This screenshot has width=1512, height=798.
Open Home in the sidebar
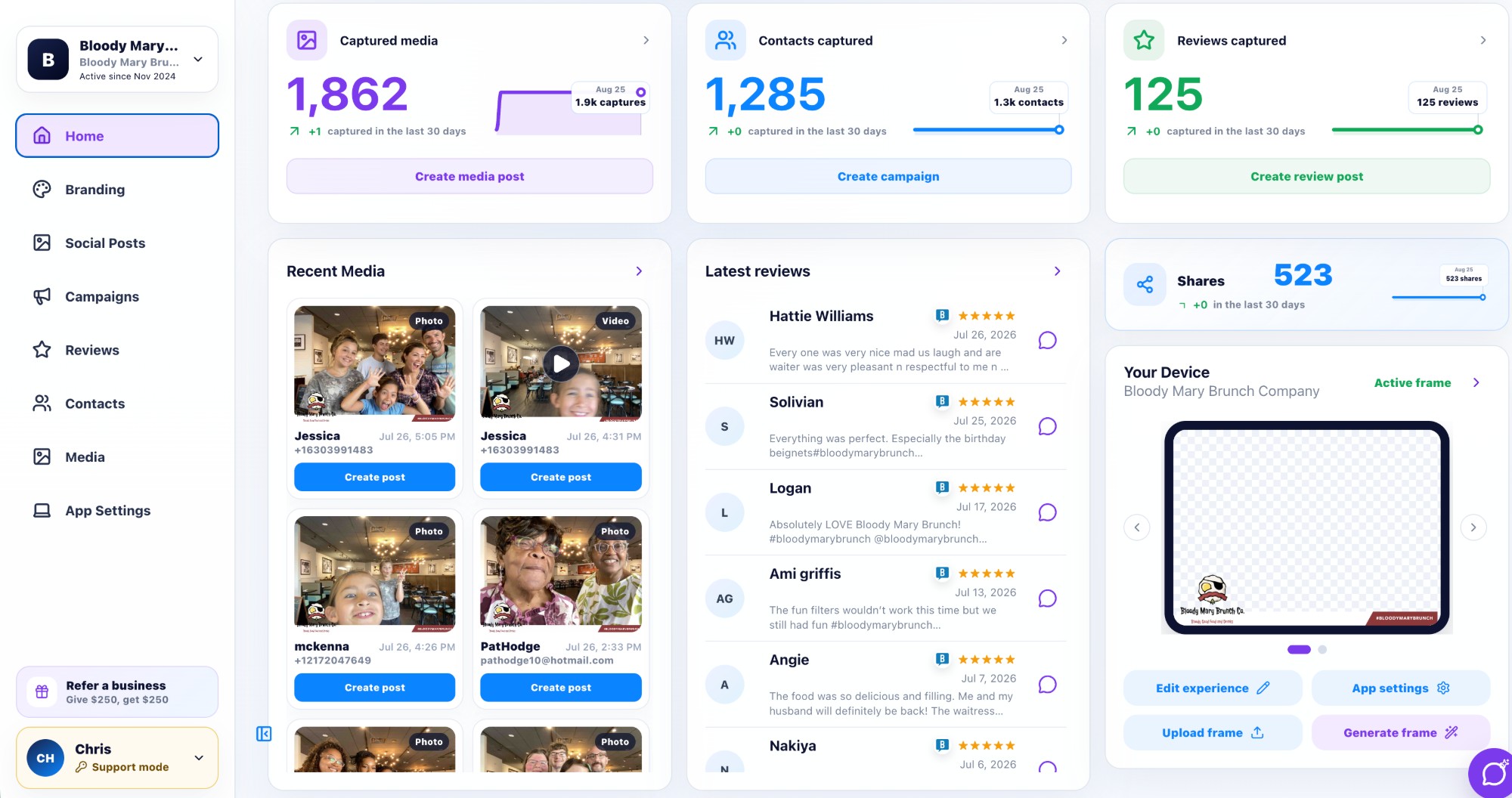point(117,136)
